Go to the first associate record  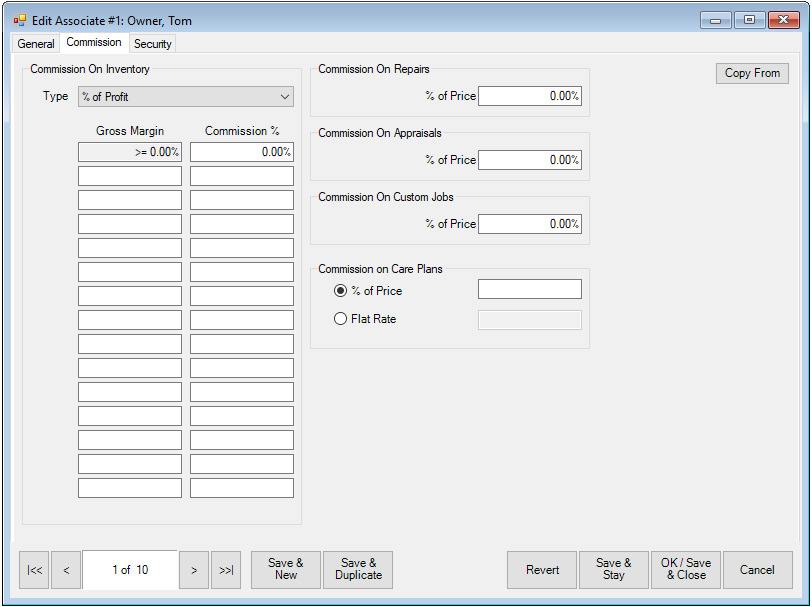click(x=35, y=570)
